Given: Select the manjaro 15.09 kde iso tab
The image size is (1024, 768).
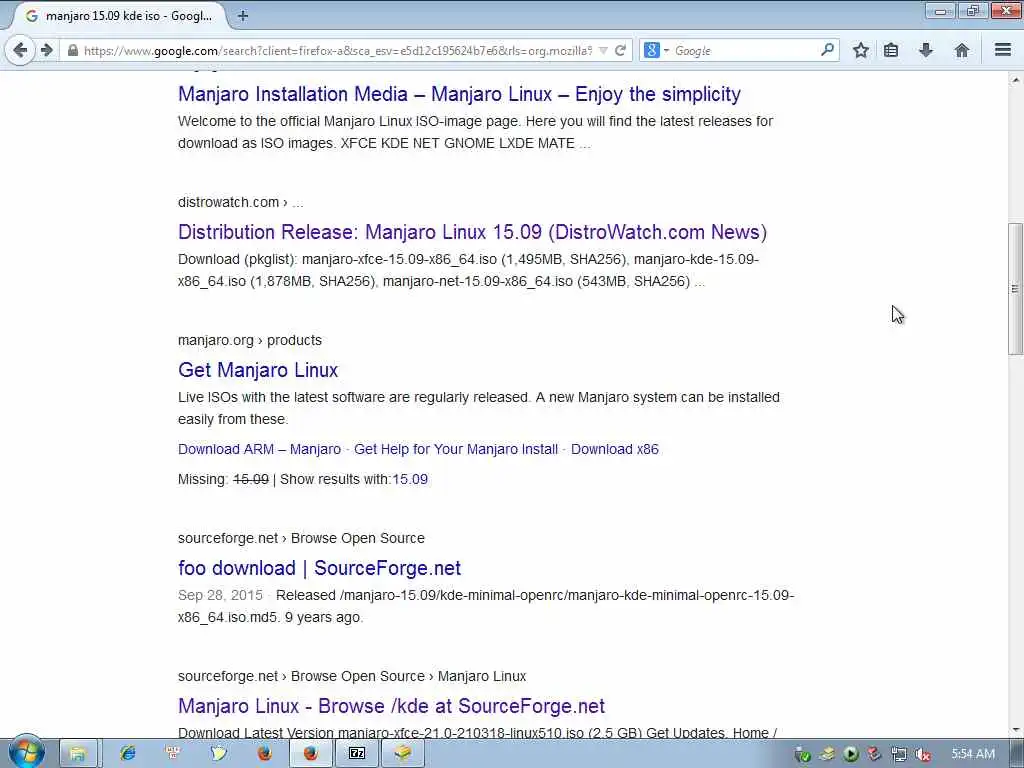Looking at the screenshot, I should [x=121, y=16].
